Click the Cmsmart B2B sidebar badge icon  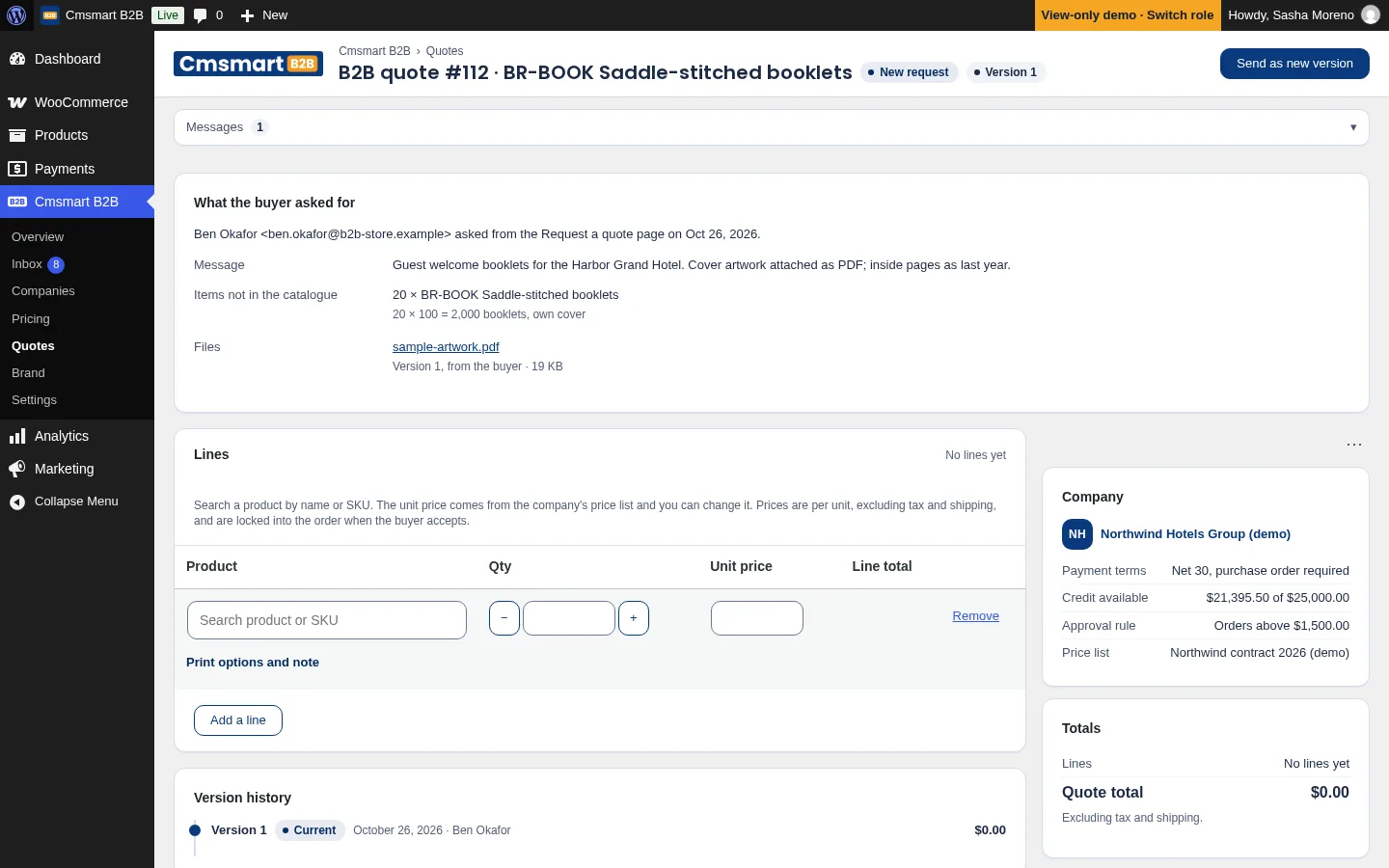pos(17,202)
